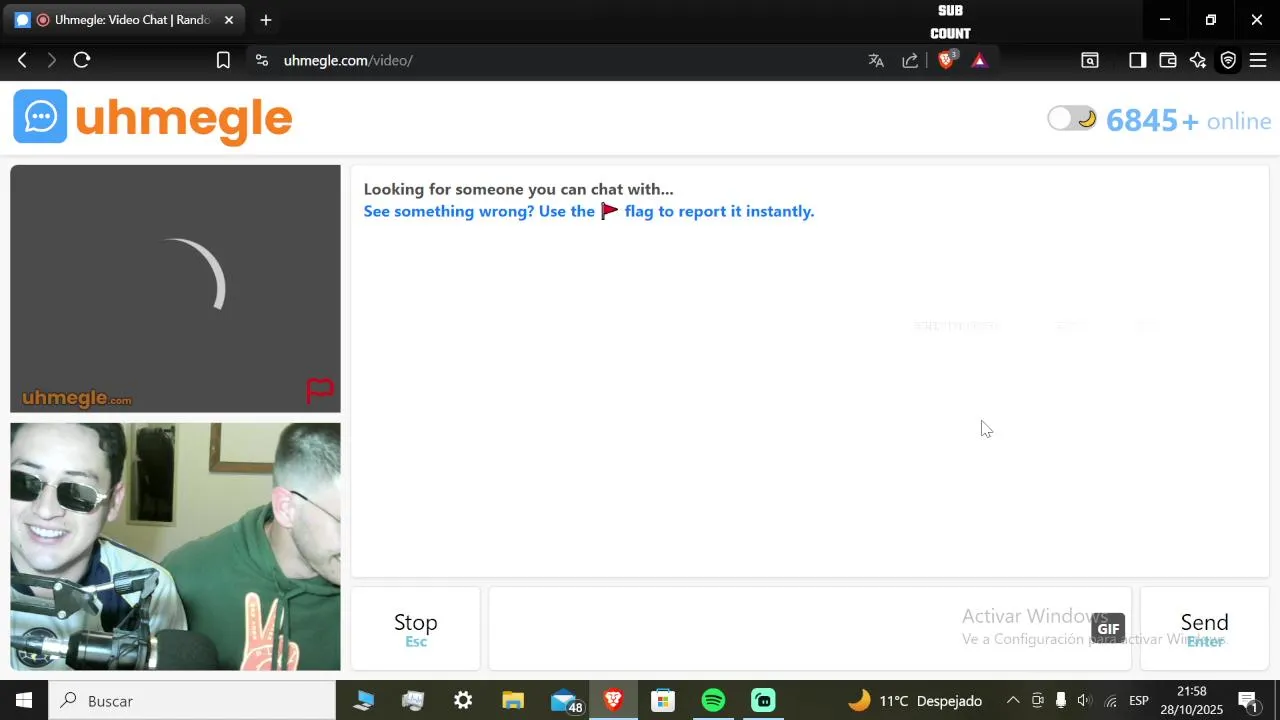The height and width of the screenshot is (720, 1280).
Task: View site information for uhmegle.com
Action: pyautogui.click(x=262, y=60)
